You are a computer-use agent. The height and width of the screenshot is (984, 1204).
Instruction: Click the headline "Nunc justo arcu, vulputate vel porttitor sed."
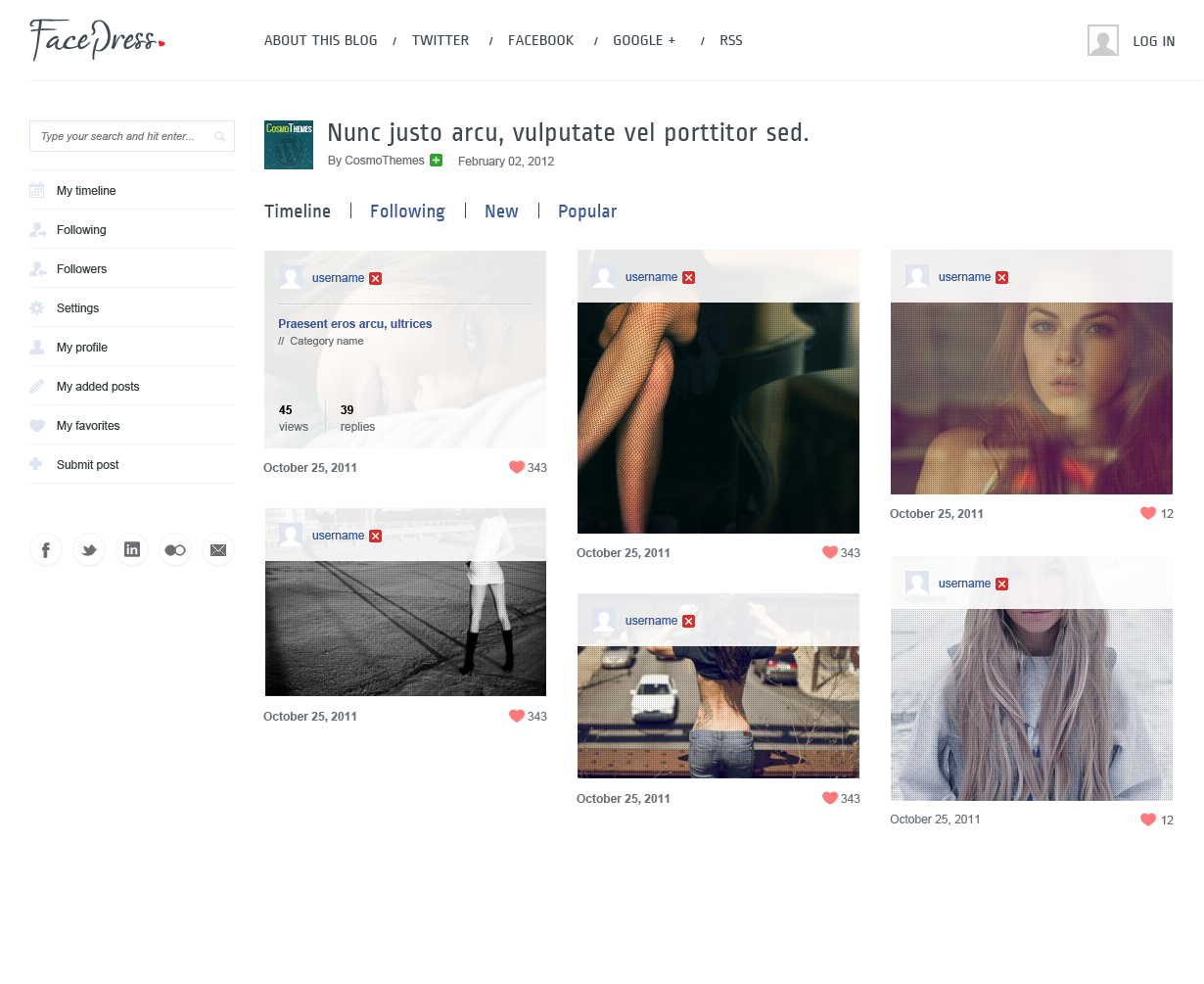(x=568, y=133)
